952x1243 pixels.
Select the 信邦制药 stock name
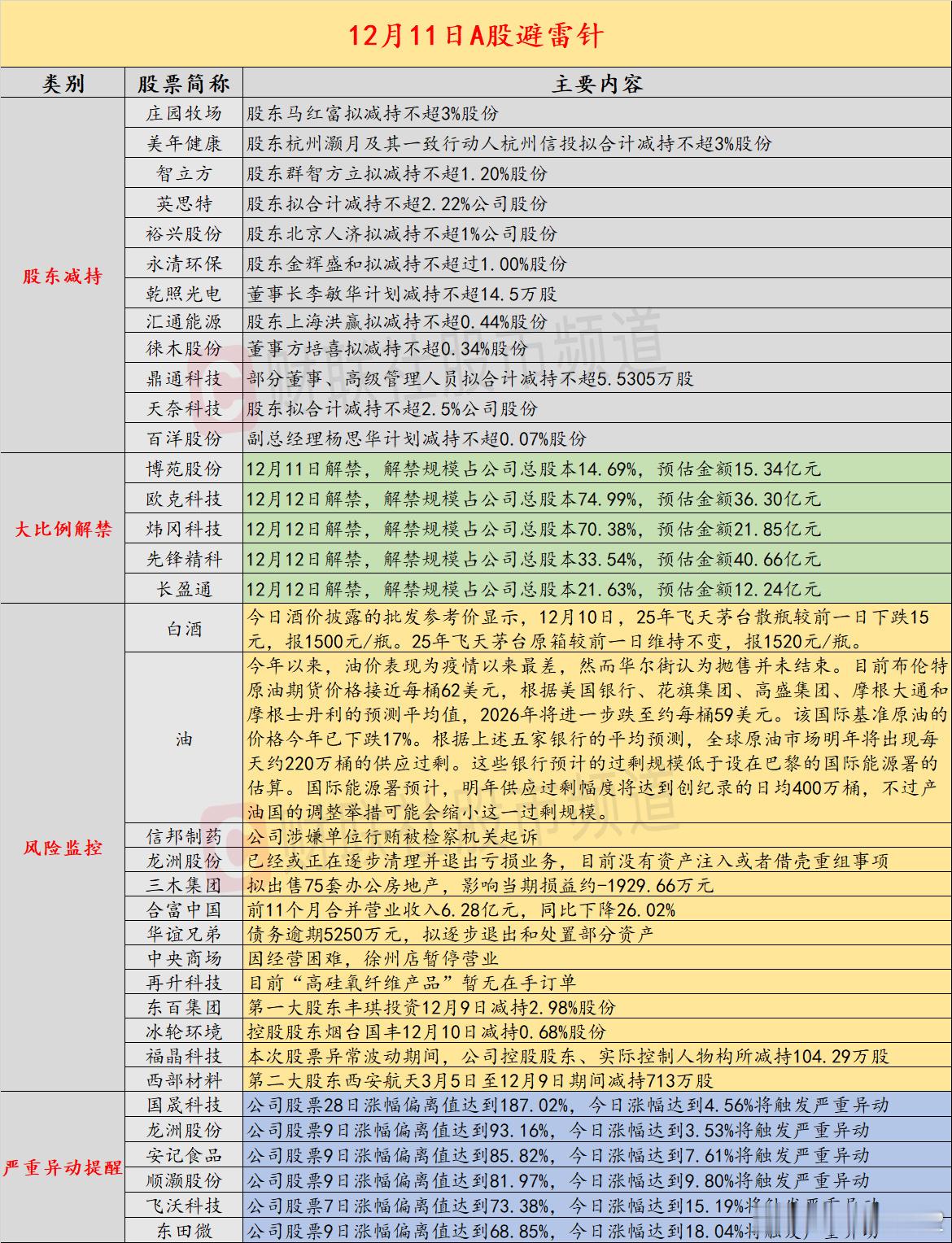click(185, 834)
